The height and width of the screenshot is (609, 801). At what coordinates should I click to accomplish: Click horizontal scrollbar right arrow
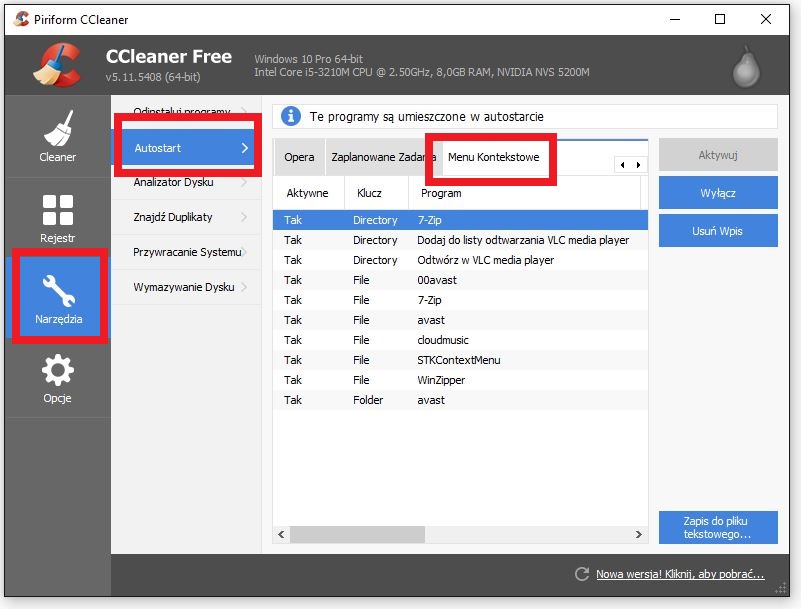tap(639, 534)
